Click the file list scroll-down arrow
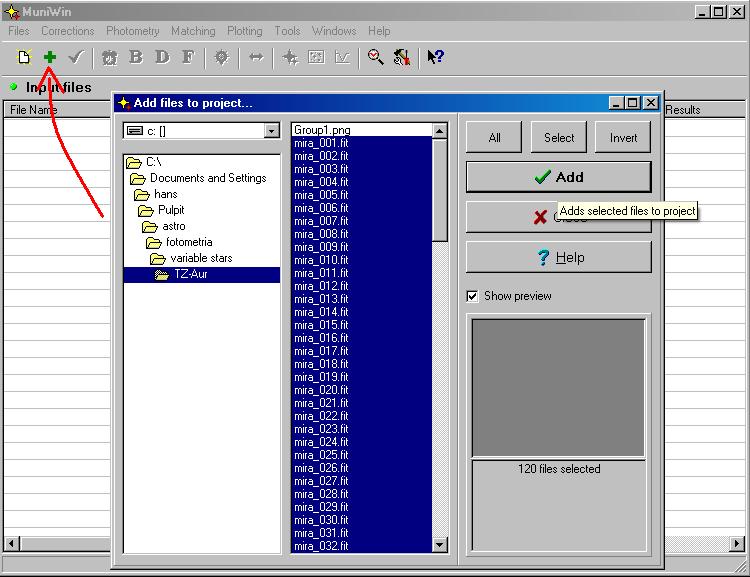The width and height of the screenshot is (750, 577). click(x=440, y=545)
